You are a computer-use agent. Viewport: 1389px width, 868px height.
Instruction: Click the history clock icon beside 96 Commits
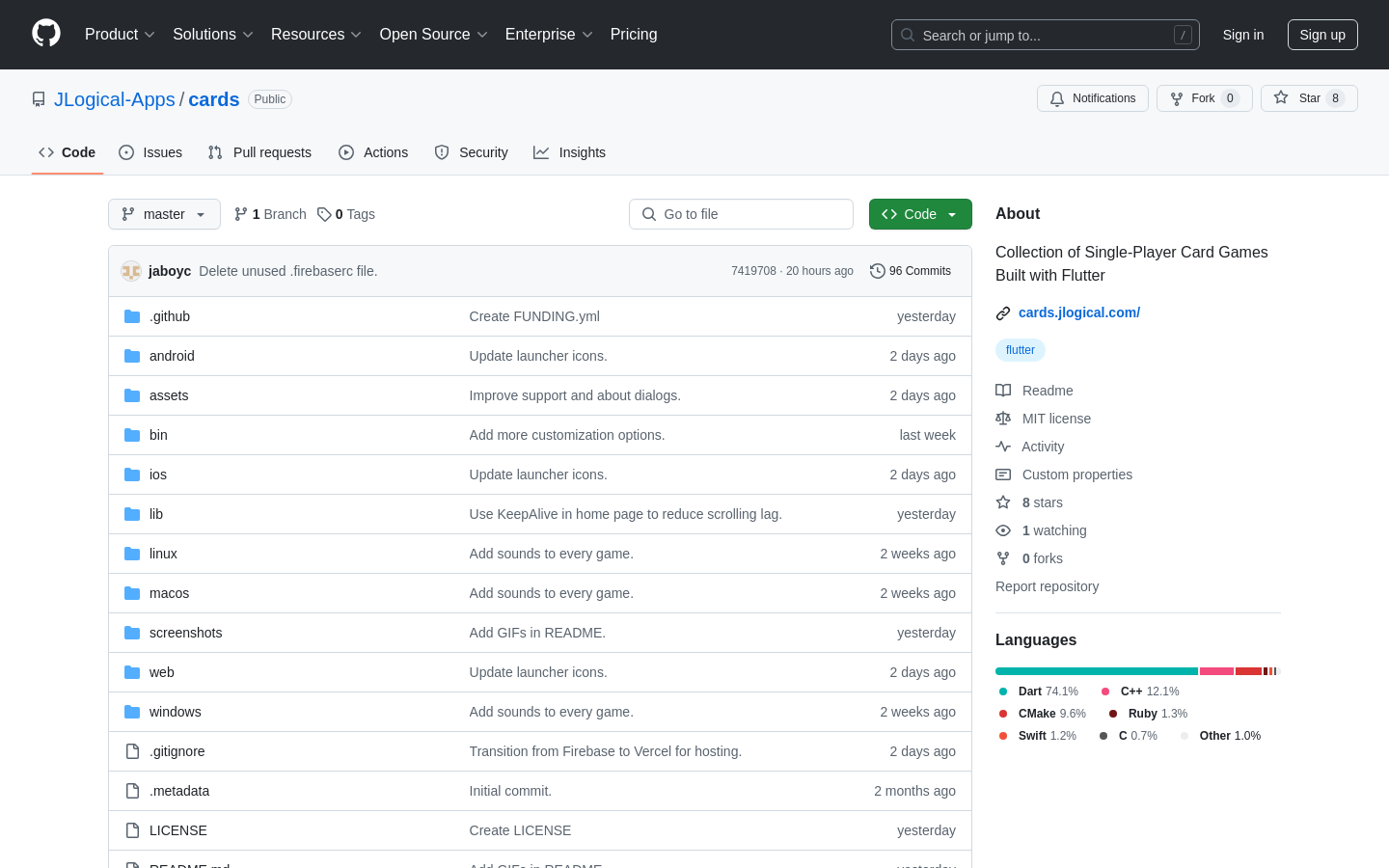878,271
